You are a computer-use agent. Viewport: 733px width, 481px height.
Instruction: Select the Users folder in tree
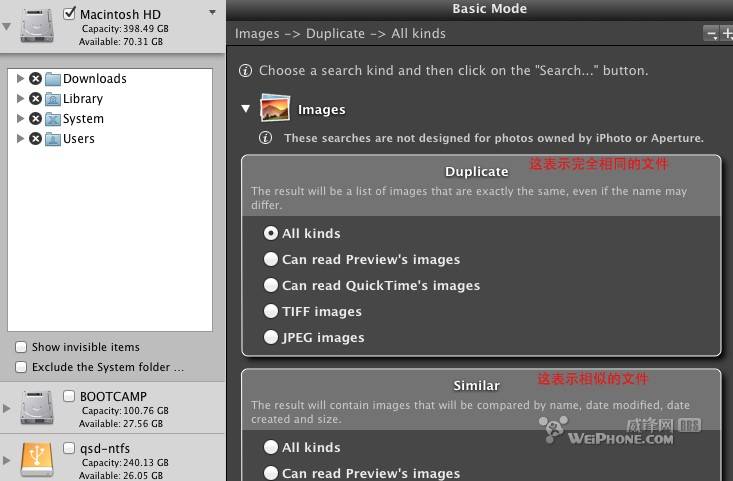78,139
